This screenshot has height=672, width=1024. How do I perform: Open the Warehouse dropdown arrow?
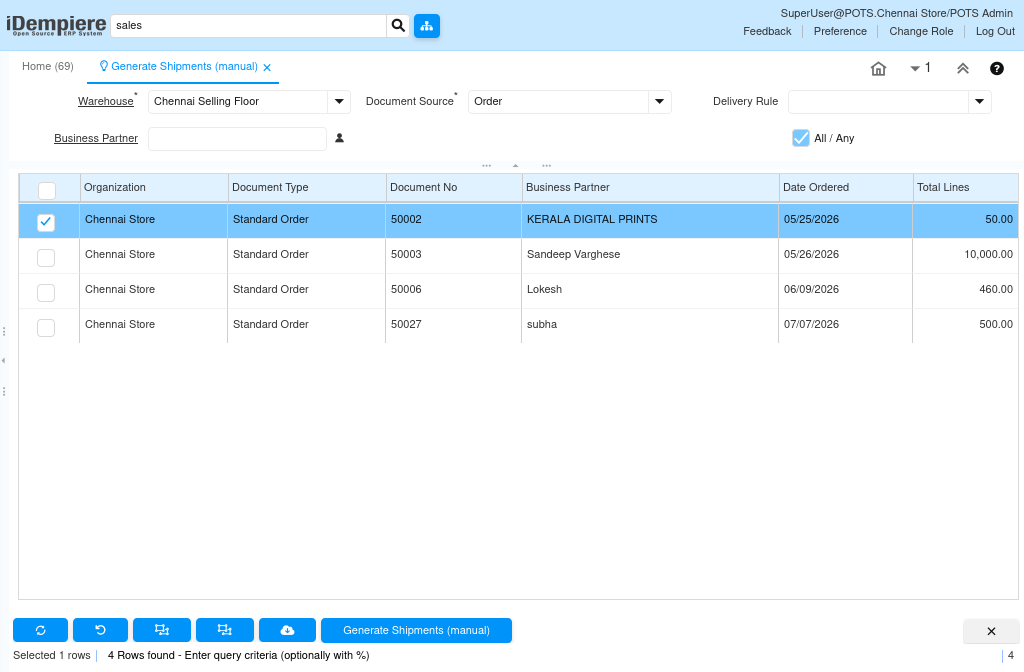pos(339,102)
